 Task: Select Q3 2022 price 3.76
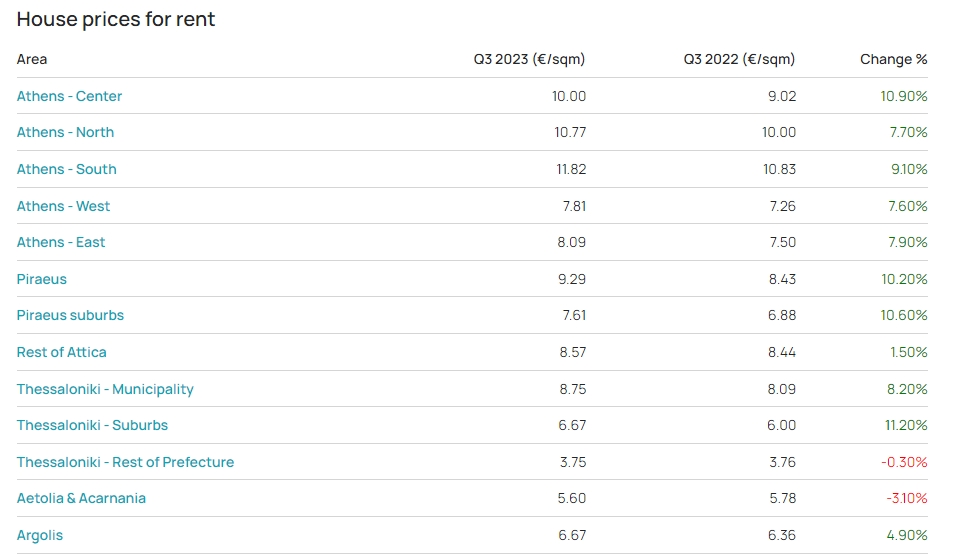783,462
